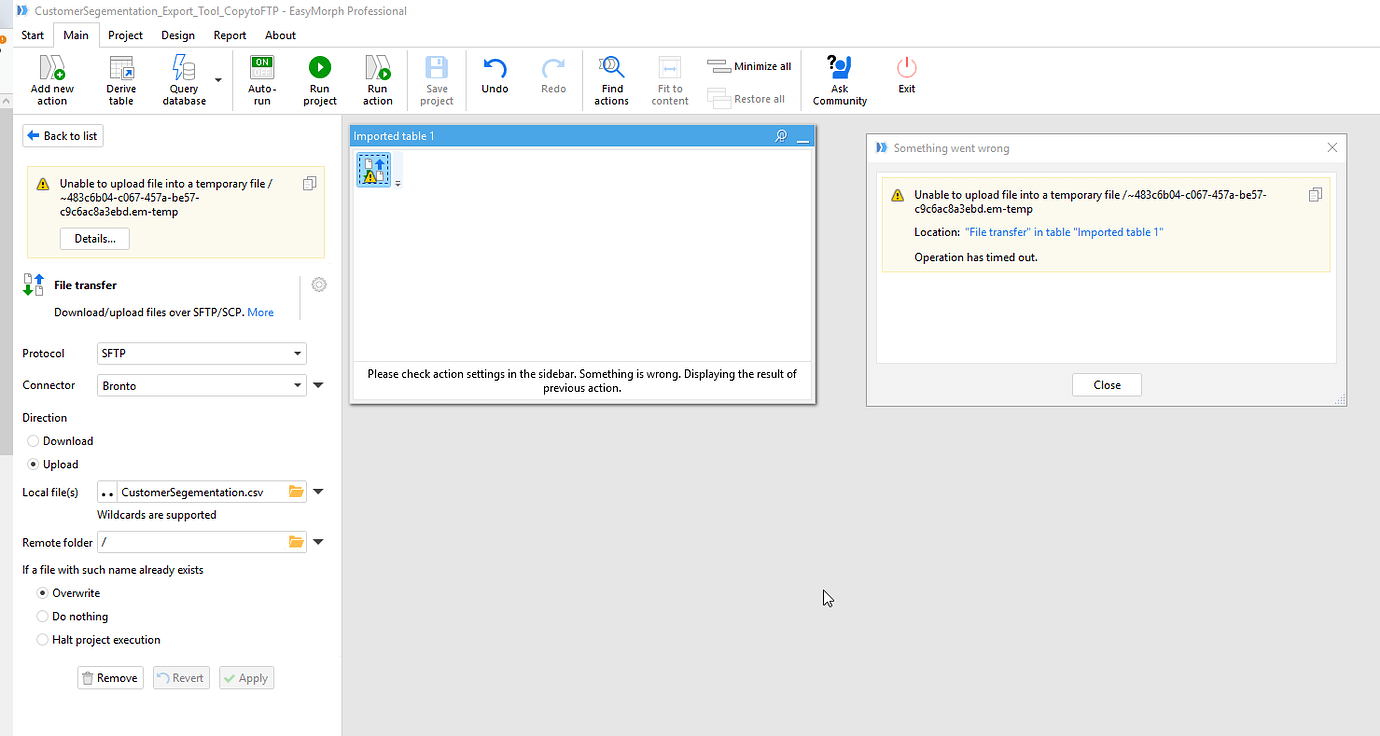
Task: Click the Run action icon
Action: 378,68
